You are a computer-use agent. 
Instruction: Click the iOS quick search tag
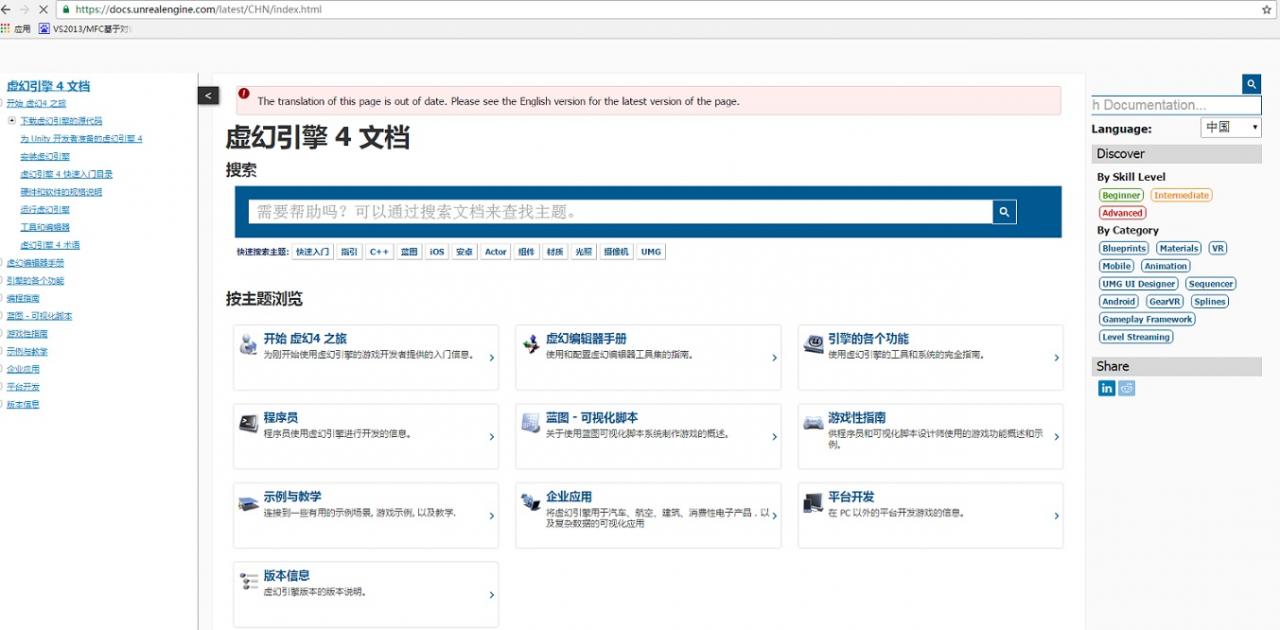tap(437, 252)
